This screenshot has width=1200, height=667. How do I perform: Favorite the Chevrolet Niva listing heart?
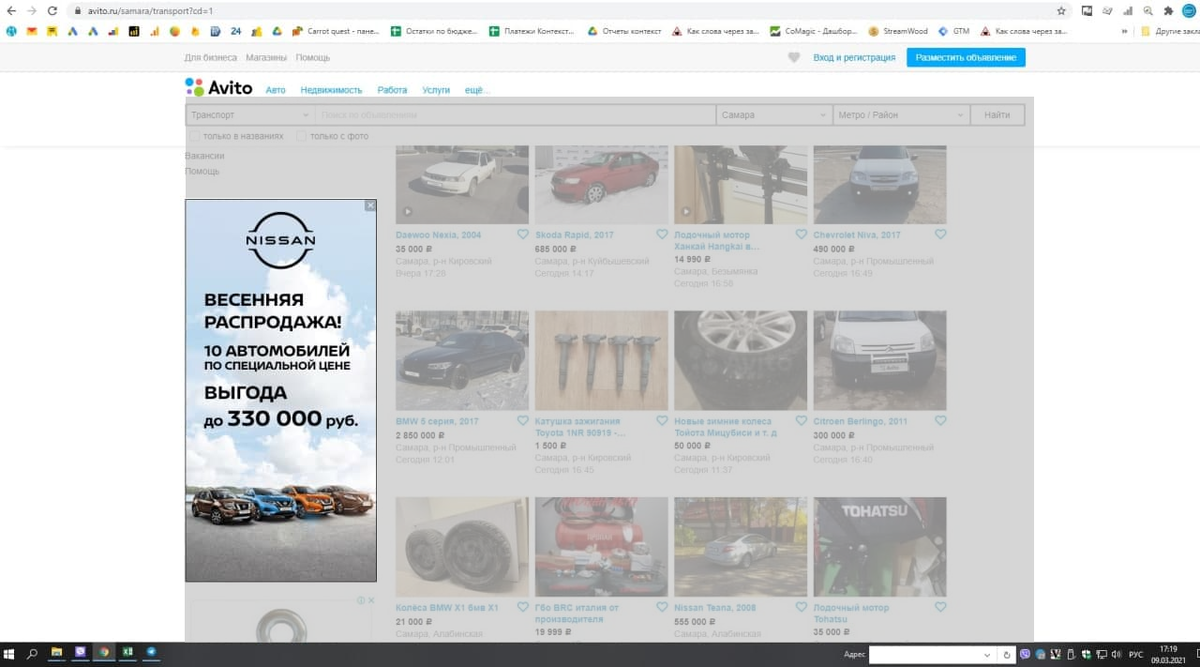940,234
